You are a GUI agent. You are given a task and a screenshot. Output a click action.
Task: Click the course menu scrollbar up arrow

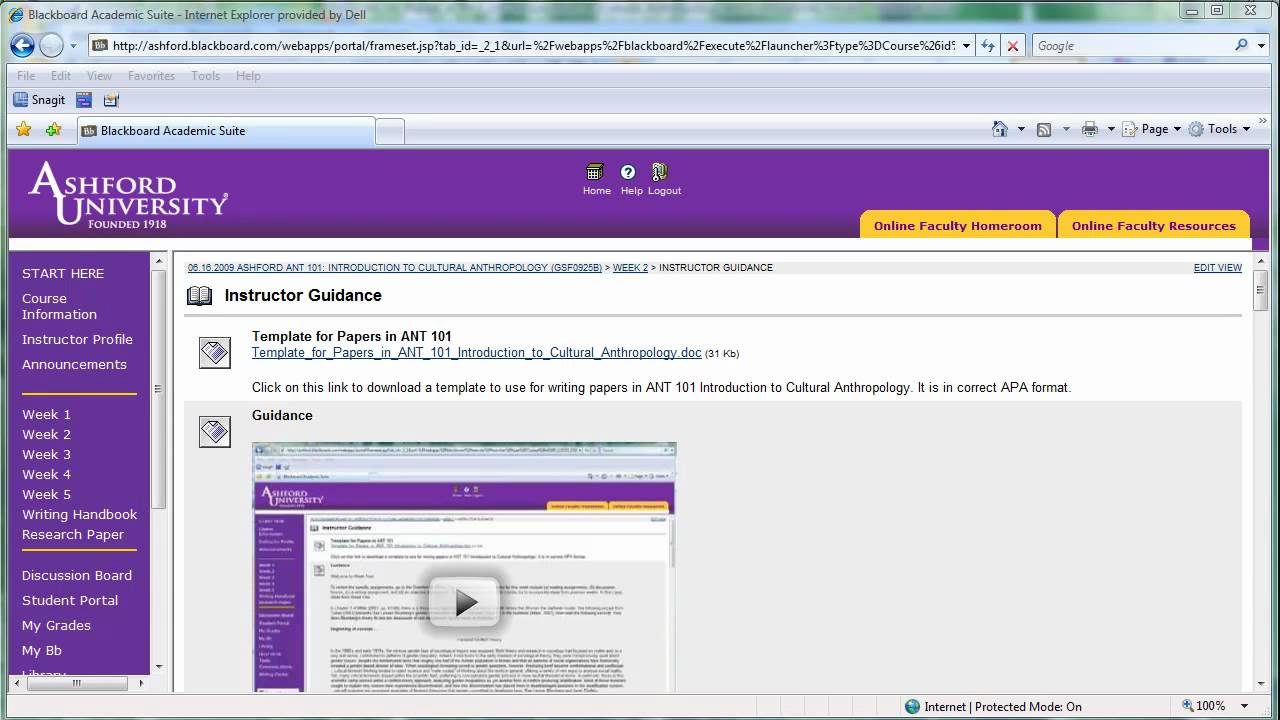(x=158, y=261)
